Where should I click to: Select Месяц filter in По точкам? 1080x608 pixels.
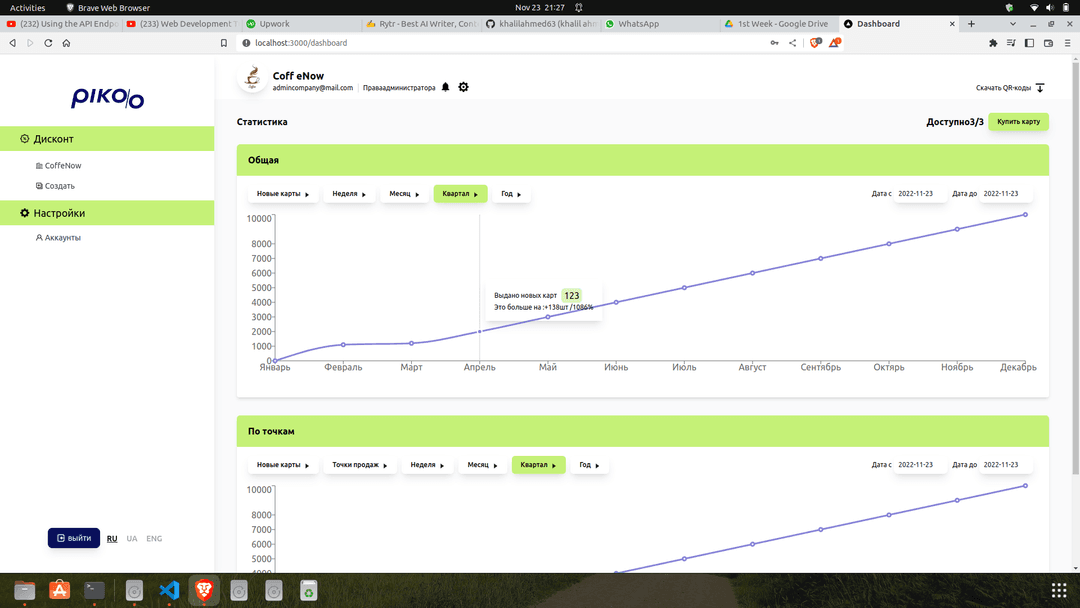click(x=482, y=465)
